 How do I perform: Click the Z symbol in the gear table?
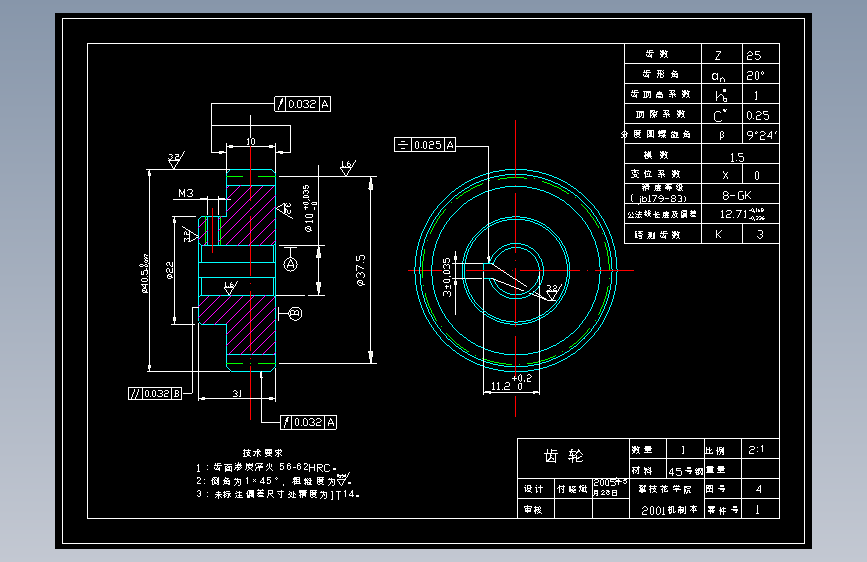(718, 55)
